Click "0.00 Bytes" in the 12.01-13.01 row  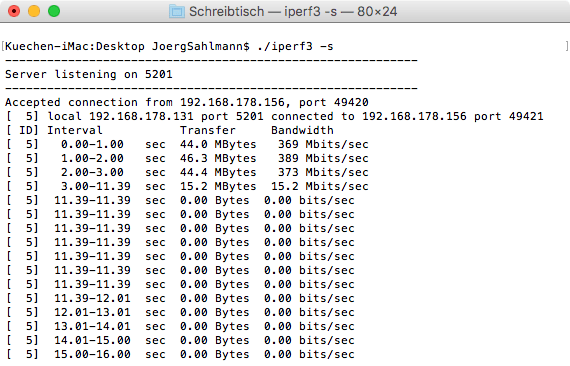(214, 312)
